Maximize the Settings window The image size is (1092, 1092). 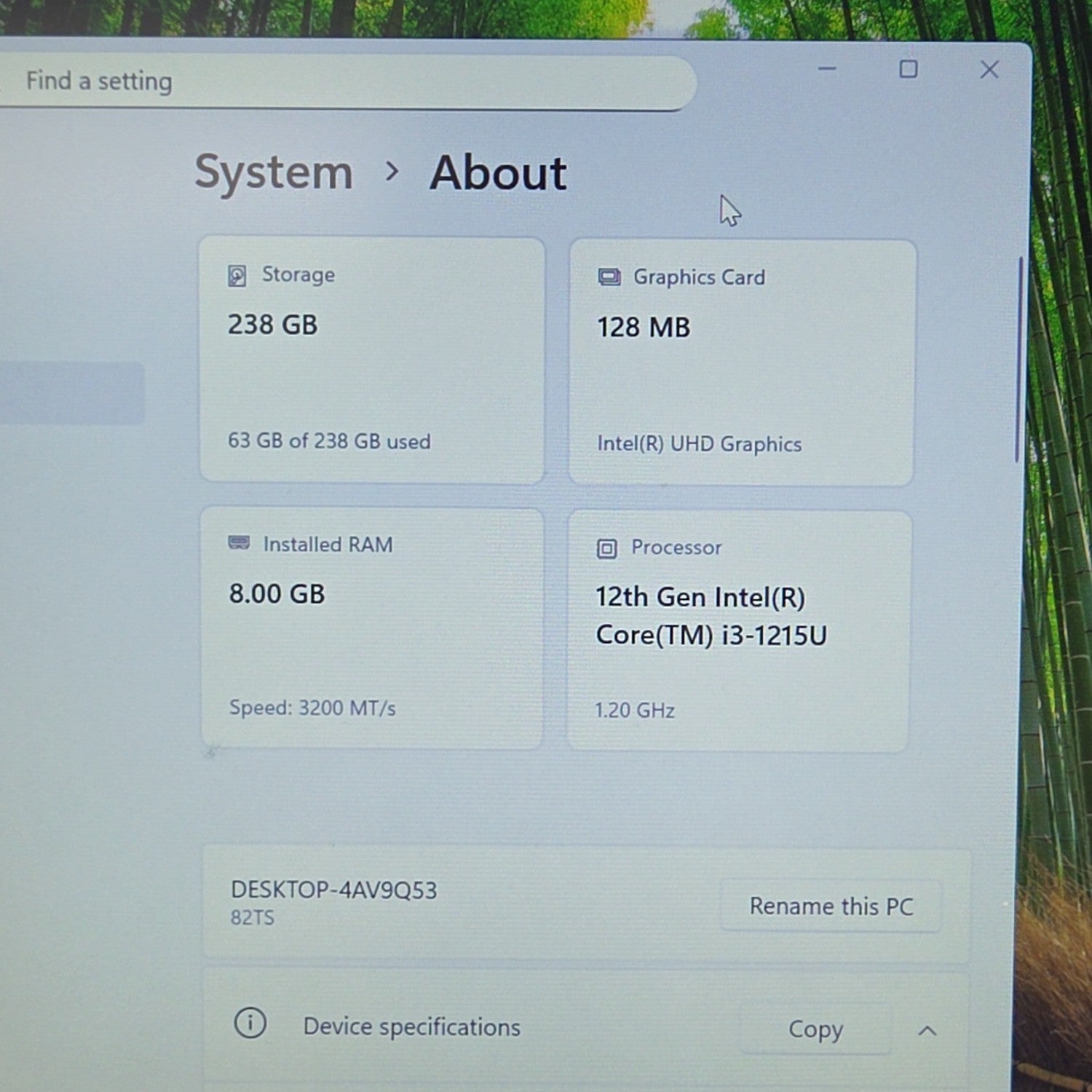[908, 69]
